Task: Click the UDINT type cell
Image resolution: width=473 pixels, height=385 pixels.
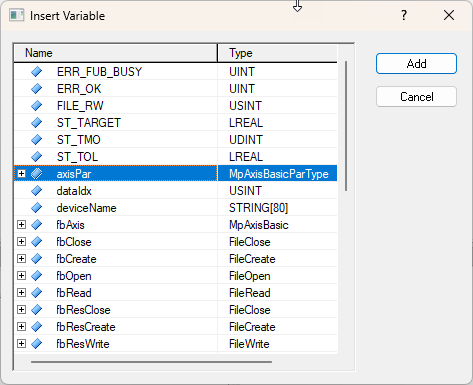Action: tap(277, 140)
